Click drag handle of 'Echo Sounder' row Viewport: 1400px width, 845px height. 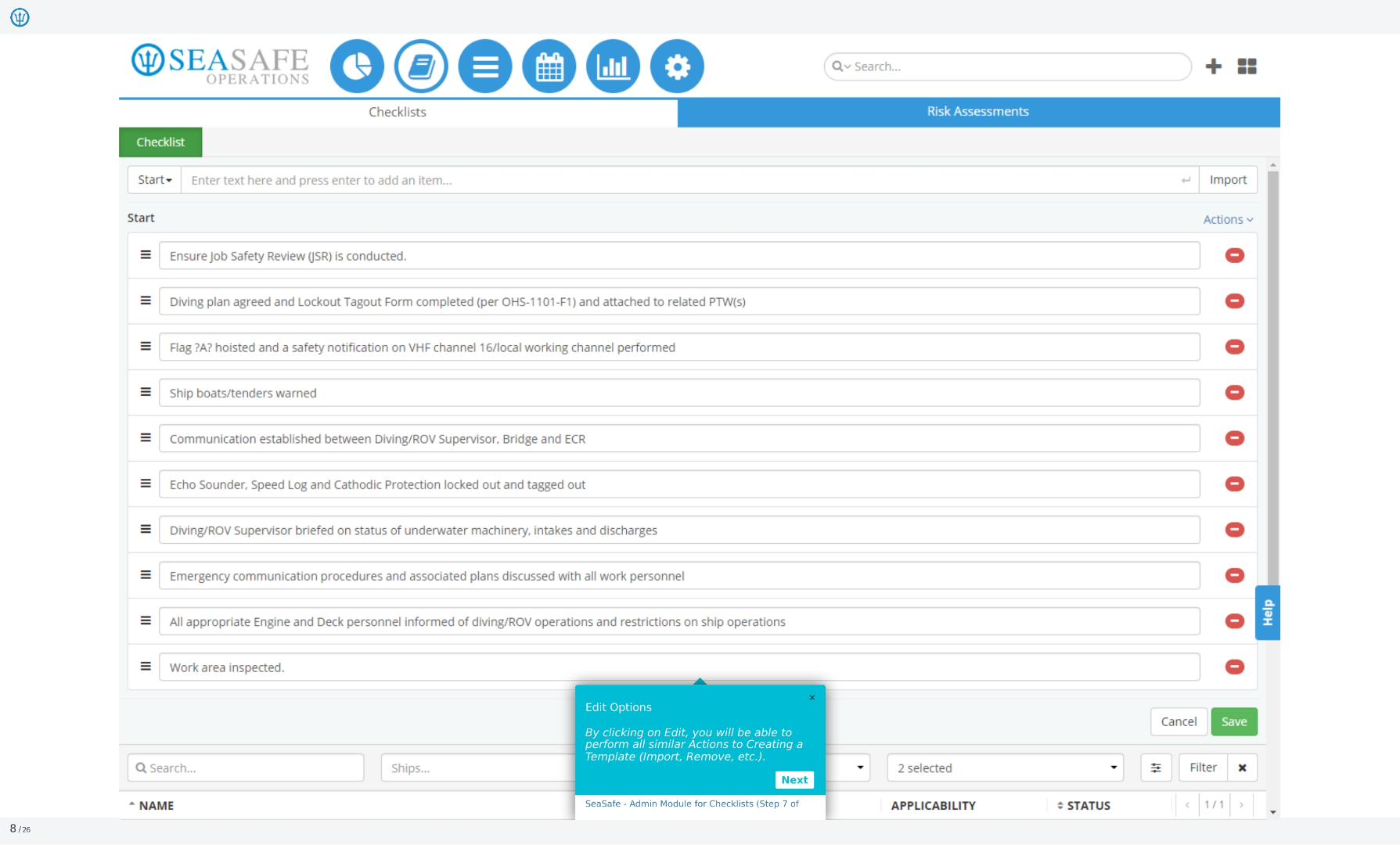[146, 484]
